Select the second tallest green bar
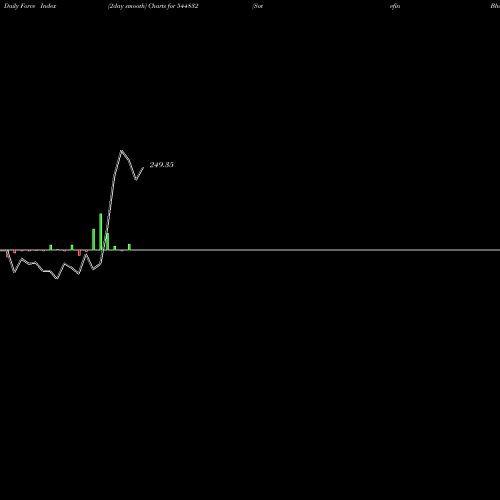 click(x=93, y=239)
